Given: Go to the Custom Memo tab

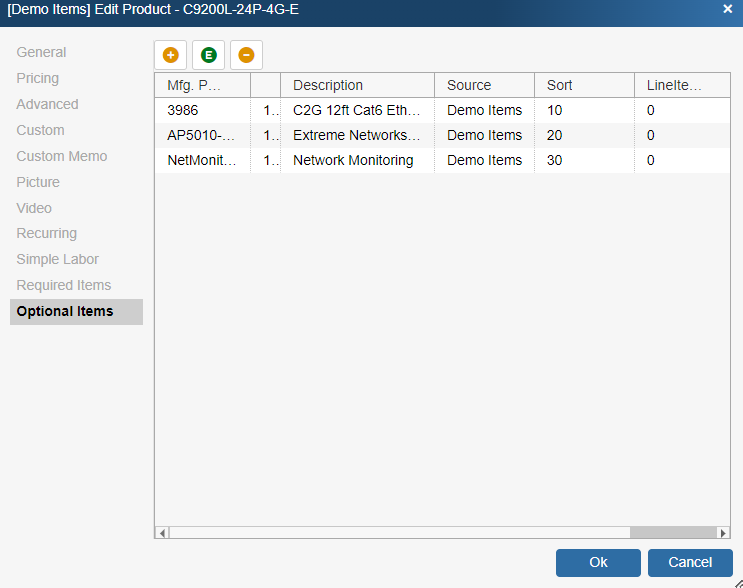Looking at the screenshot, I should coord(61,156).
